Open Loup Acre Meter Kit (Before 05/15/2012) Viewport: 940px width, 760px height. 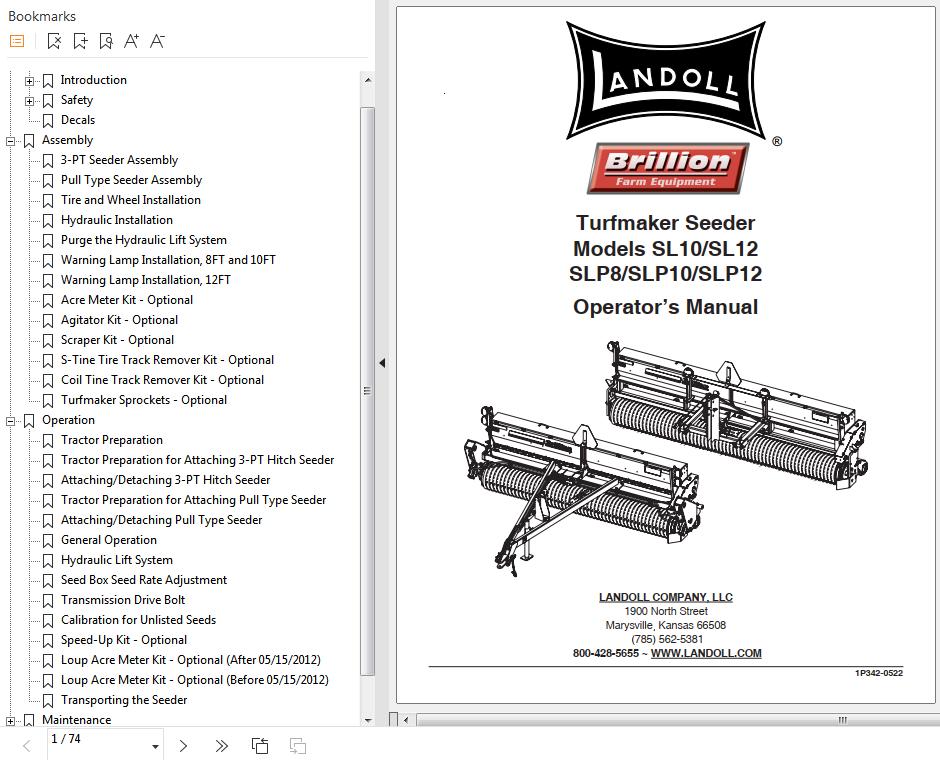click(195, 680)
